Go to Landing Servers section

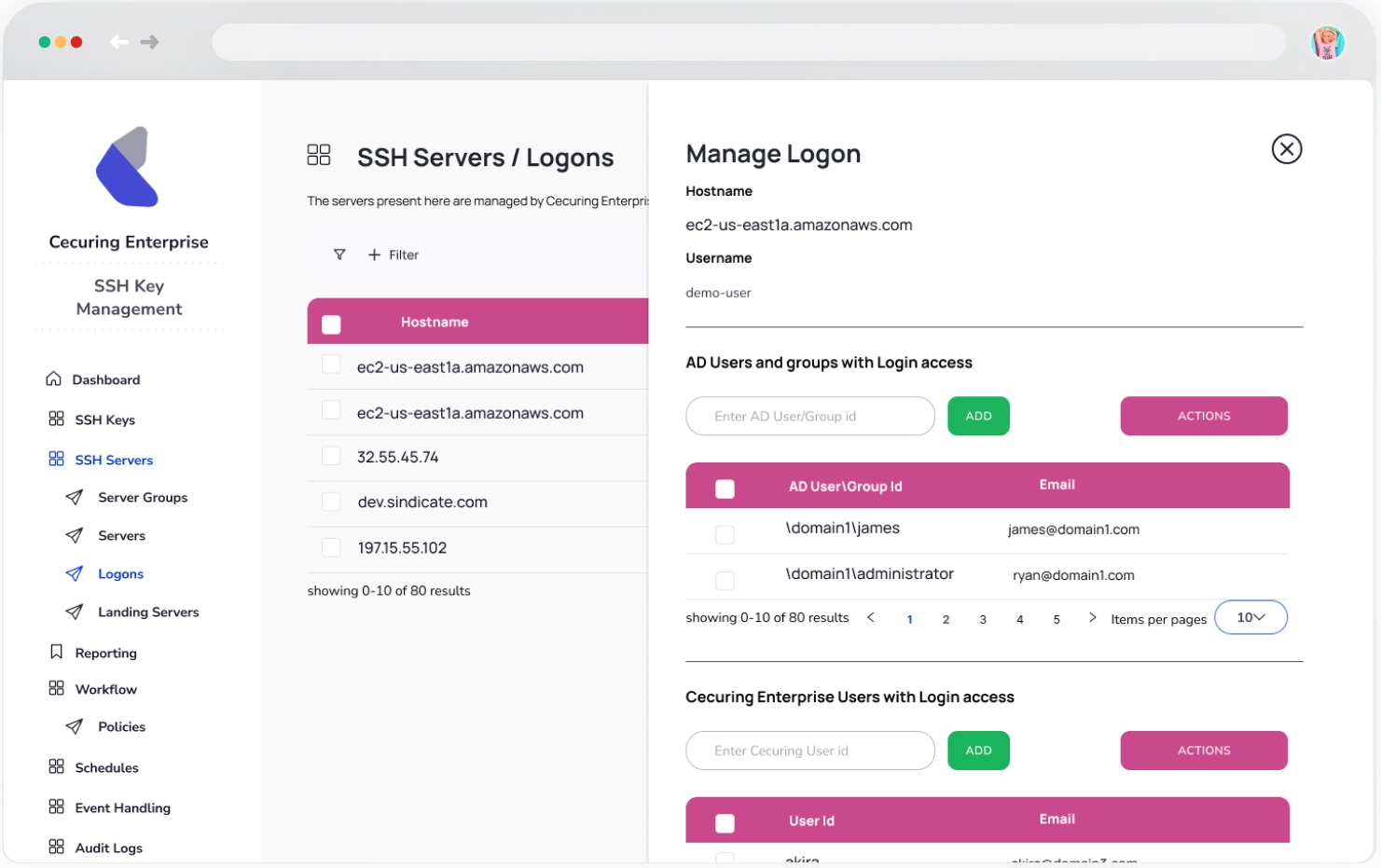[x=147, y=612]
